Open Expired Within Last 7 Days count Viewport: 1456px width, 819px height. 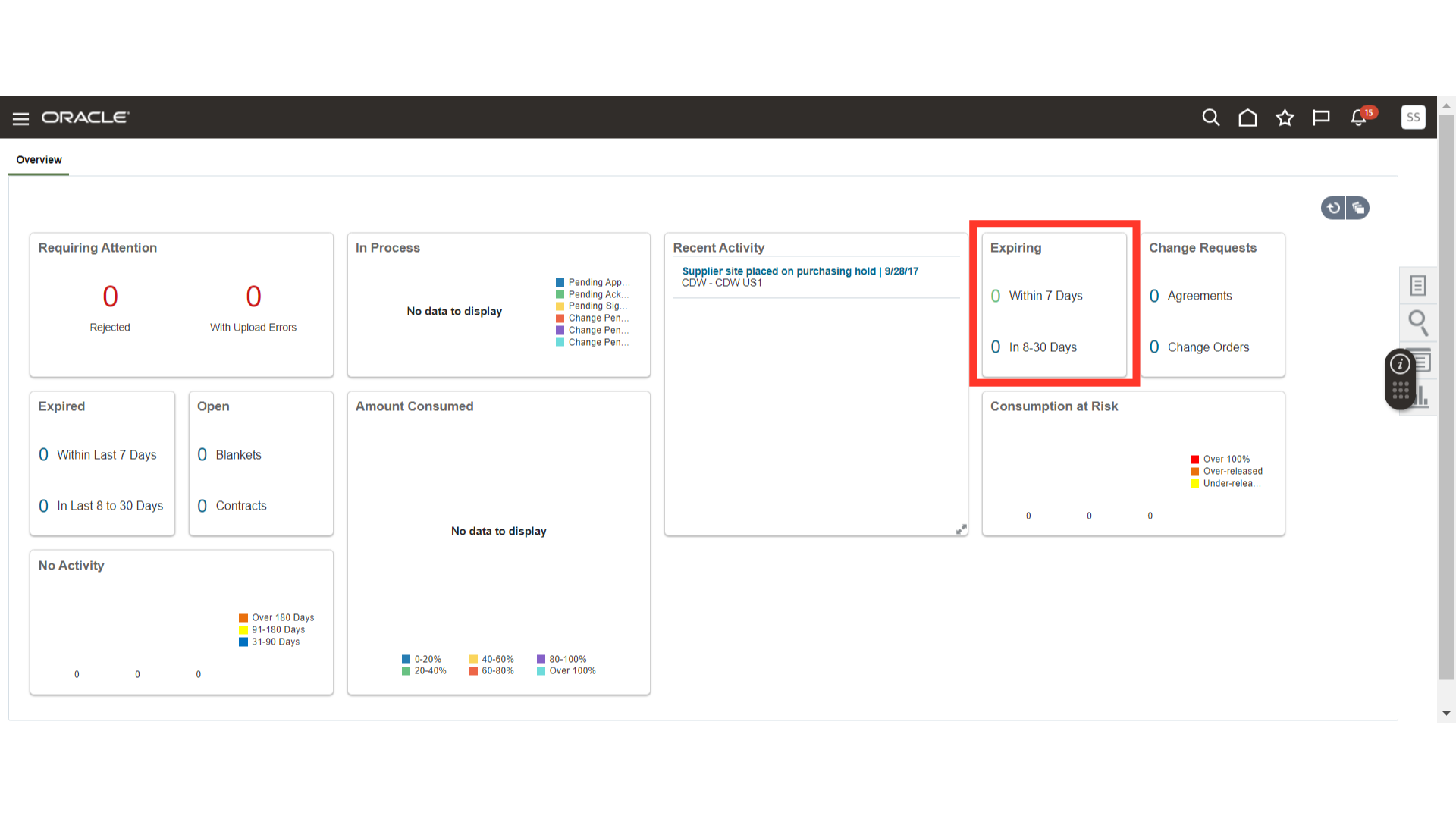[x=43, y=455]
